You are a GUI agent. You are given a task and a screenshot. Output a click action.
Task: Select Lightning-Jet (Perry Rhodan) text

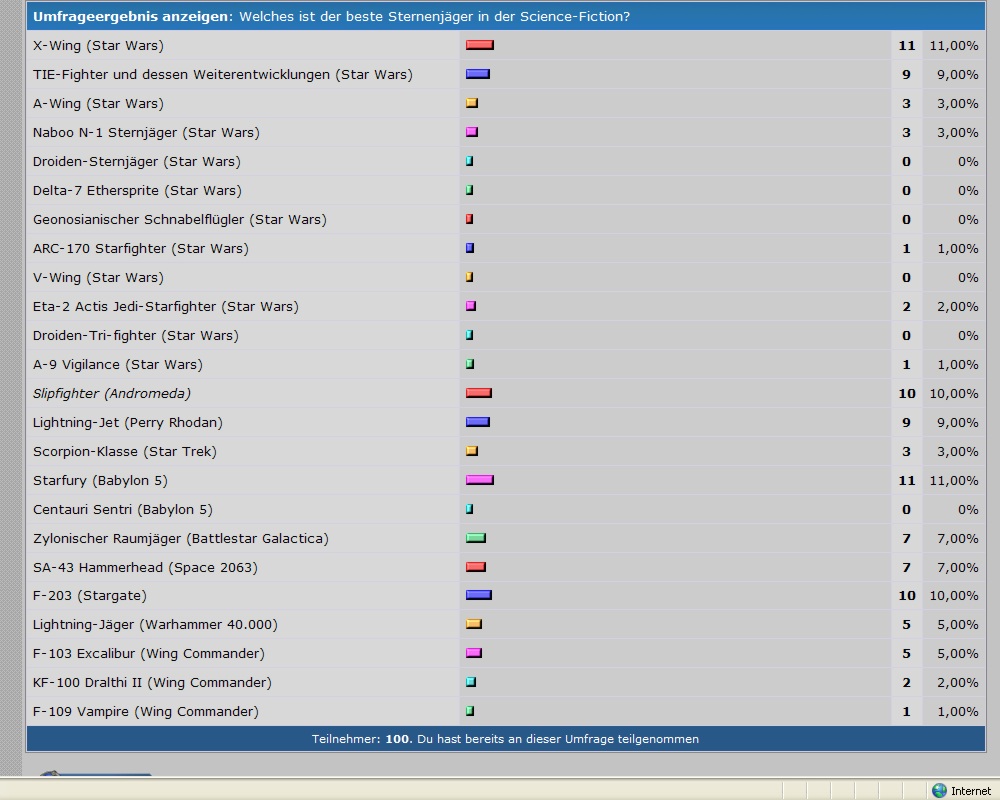(x=128, y=422)
